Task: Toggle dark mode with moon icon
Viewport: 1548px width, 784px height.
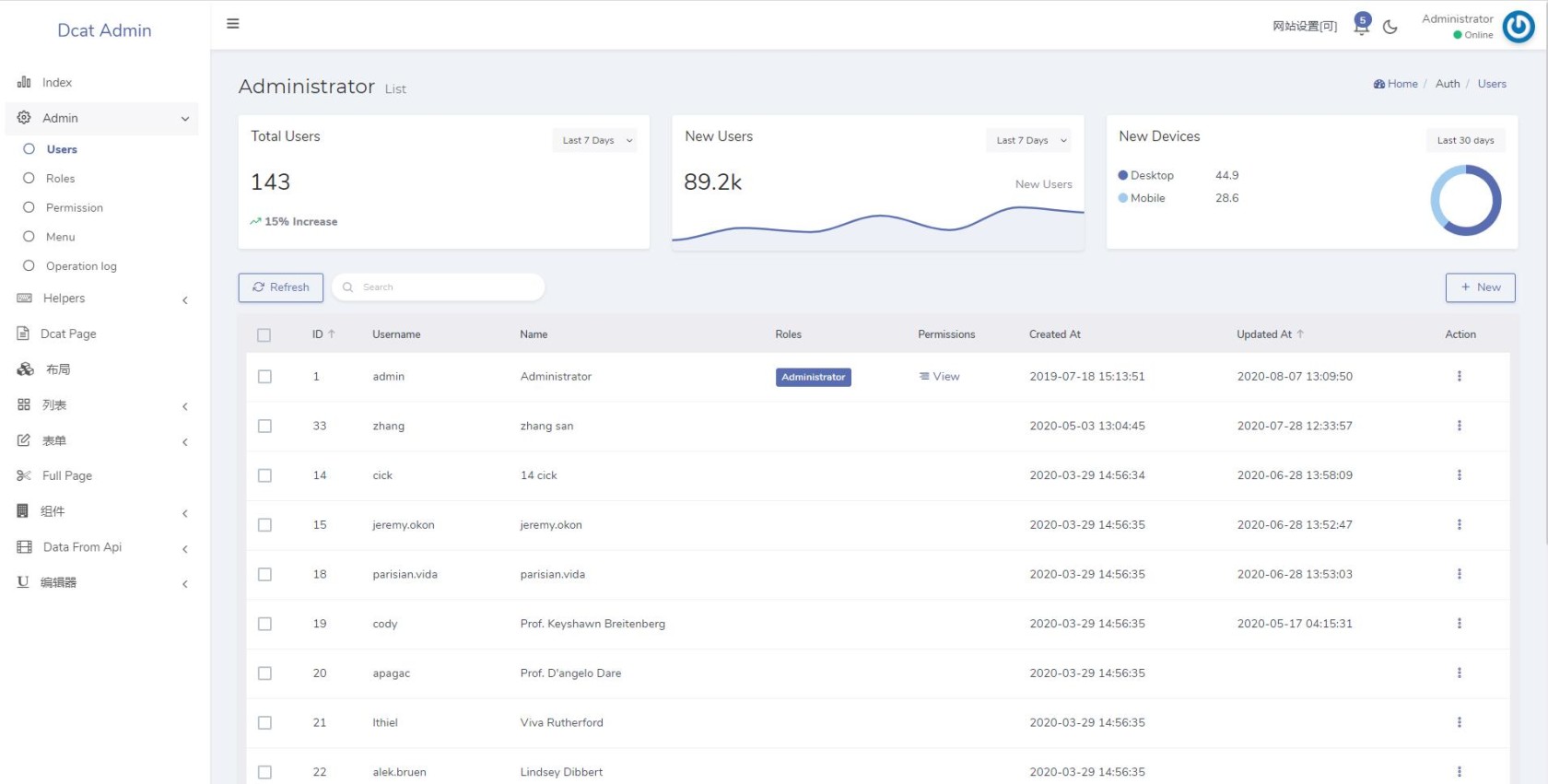Action: [1390, 27]
